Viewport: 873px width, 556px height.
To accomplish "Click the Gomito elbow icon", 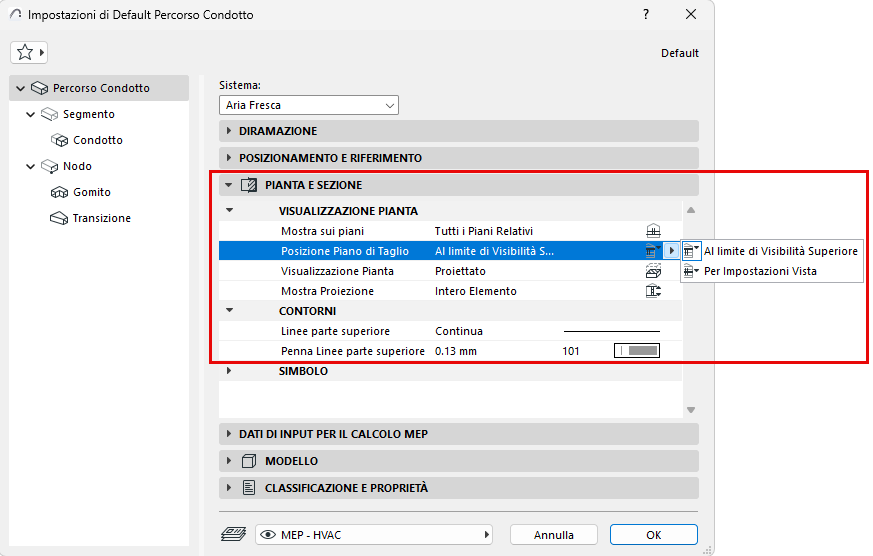I will pos(60,193).
